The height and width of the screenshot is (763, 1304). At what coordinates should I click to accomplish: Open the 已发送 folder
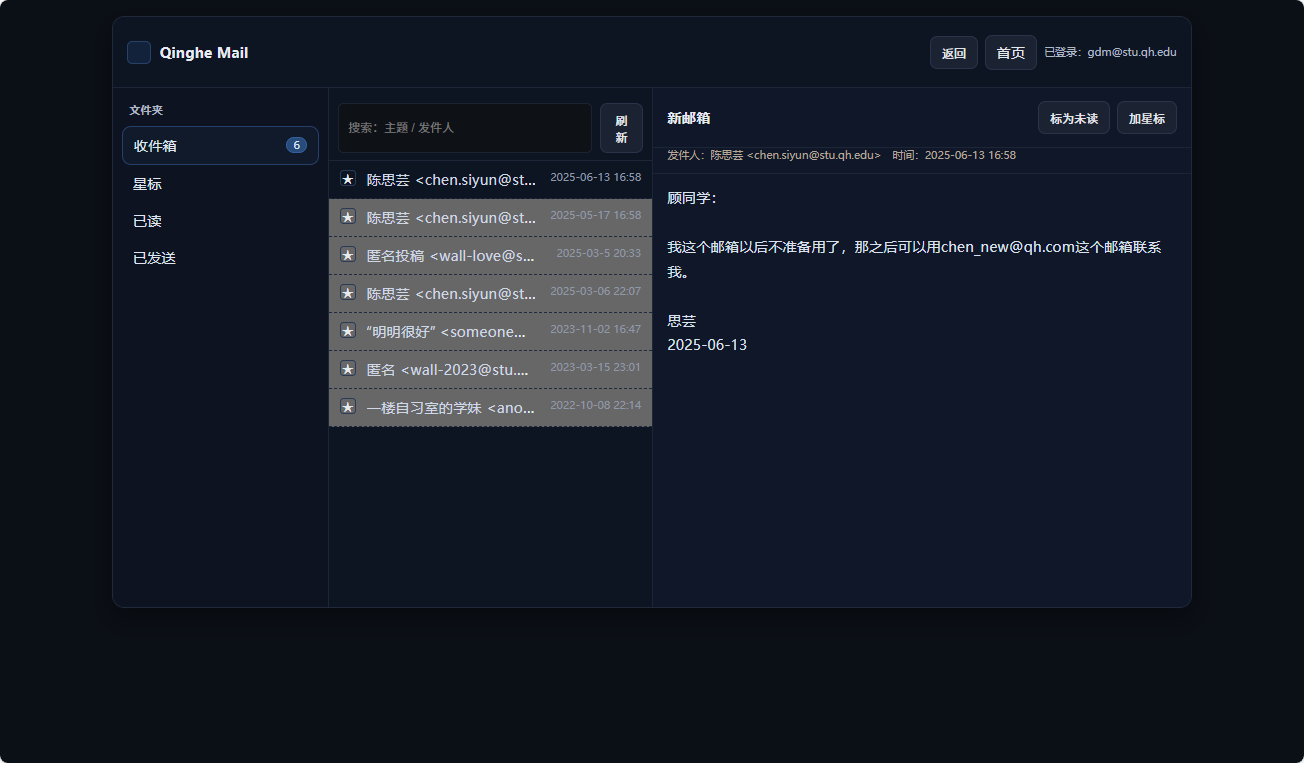155,258
